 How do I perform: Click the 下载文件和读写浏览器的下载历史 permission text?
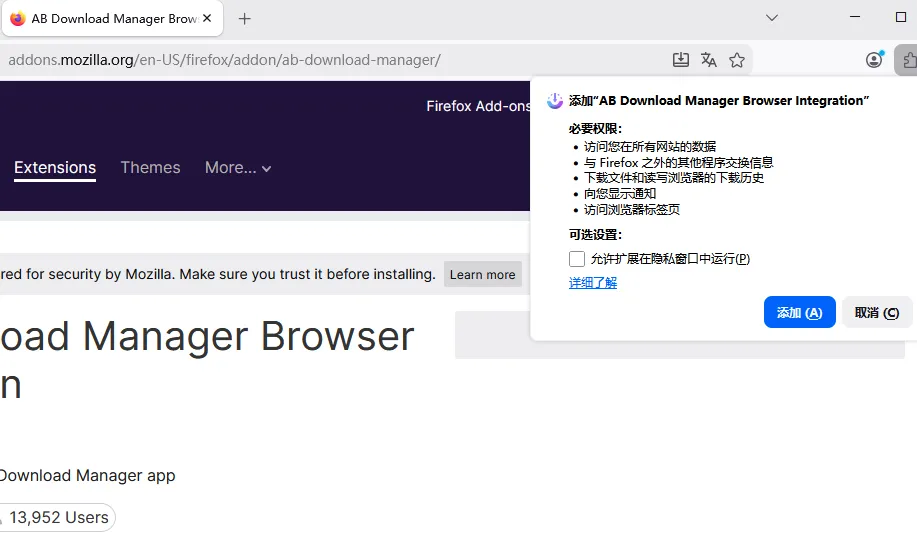[x=674, y=178]
